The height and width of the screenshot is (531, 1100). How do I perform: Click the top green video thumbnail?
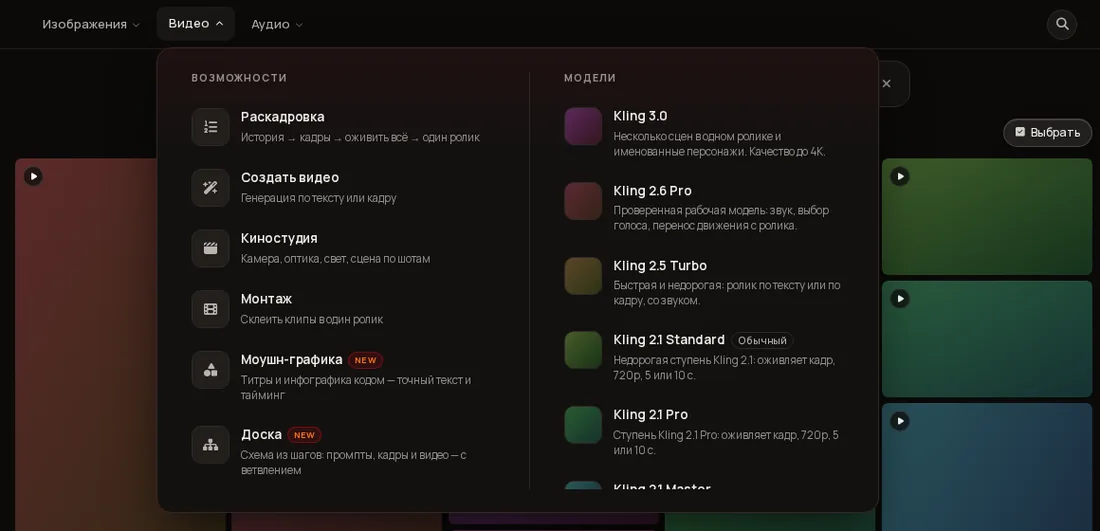click(986, 217)
